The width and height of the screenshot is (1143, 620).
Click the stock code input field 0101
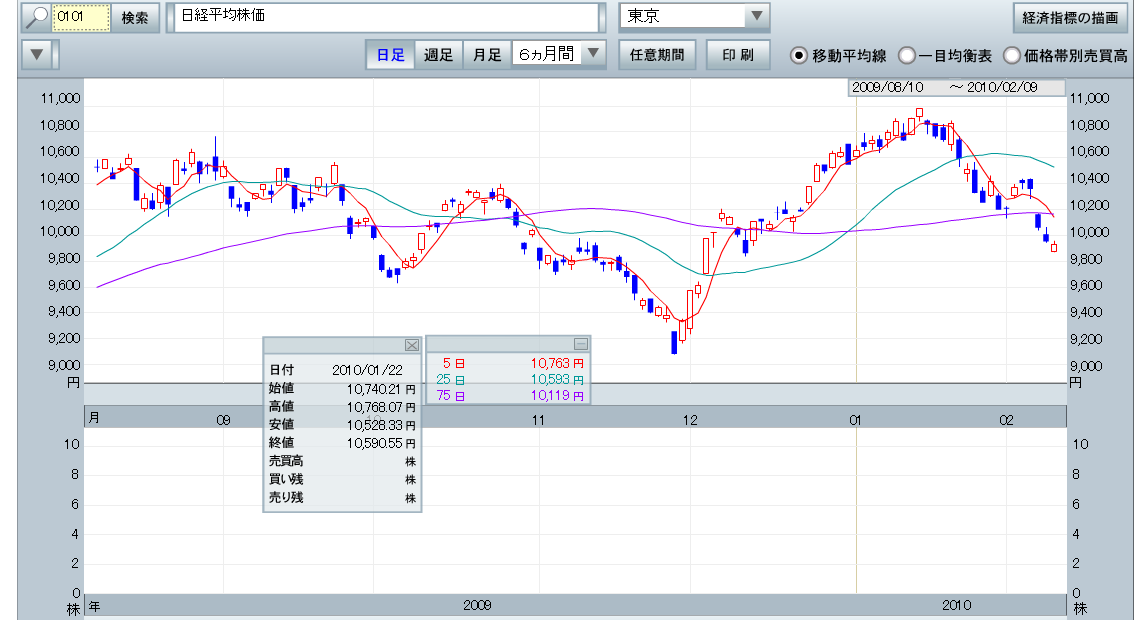tap(80, 17)
